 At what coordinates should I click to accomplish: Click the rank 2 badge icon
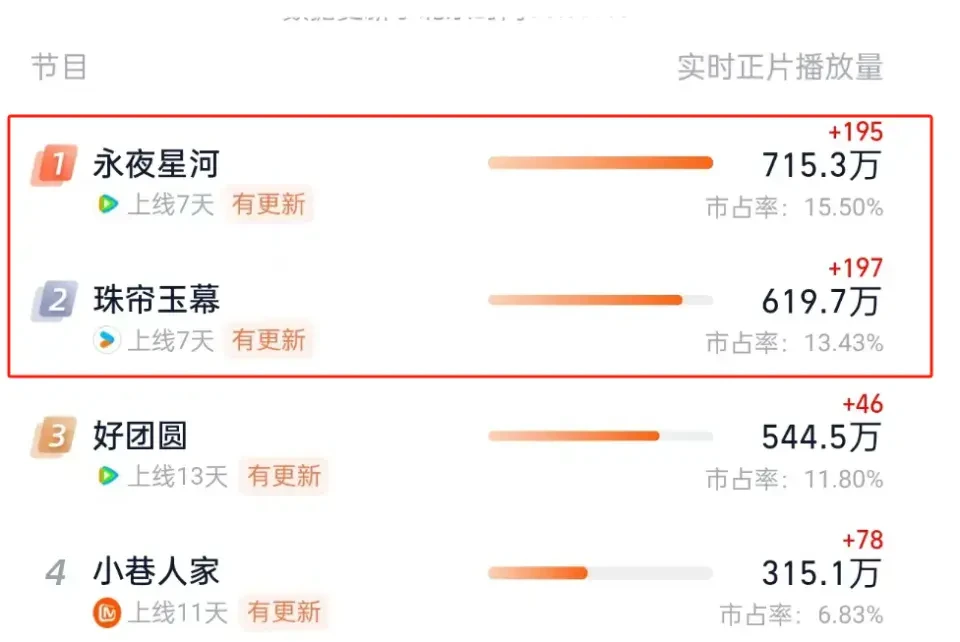click(54, 300)
